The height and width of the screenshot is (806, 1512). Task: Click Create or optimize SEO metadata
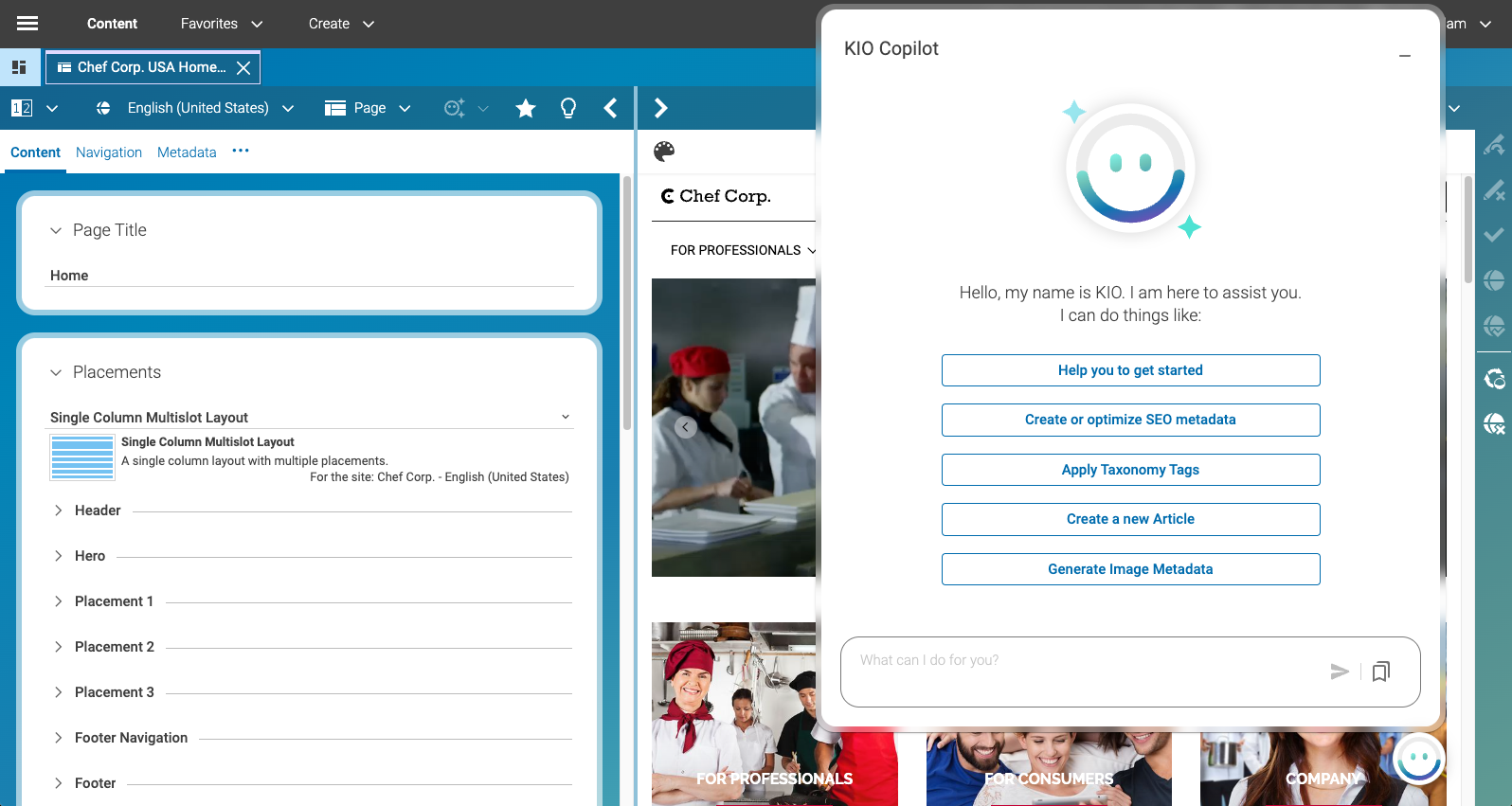[1130, 420]
